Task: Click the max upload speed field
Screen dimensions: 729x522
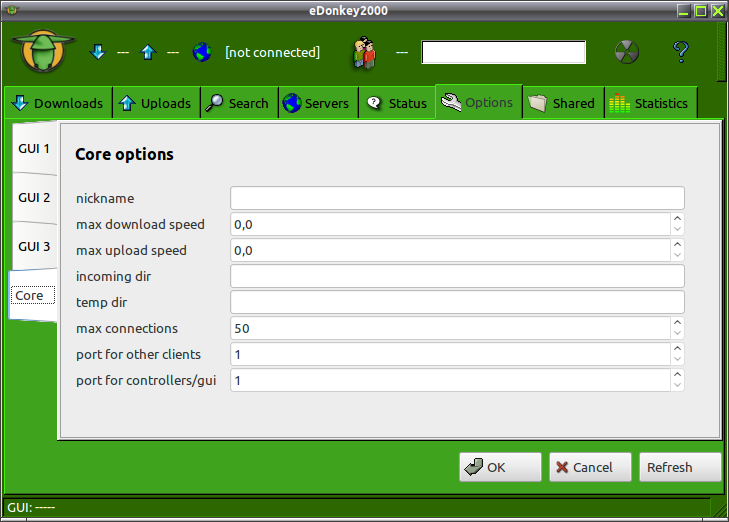Action: point(450,251)
